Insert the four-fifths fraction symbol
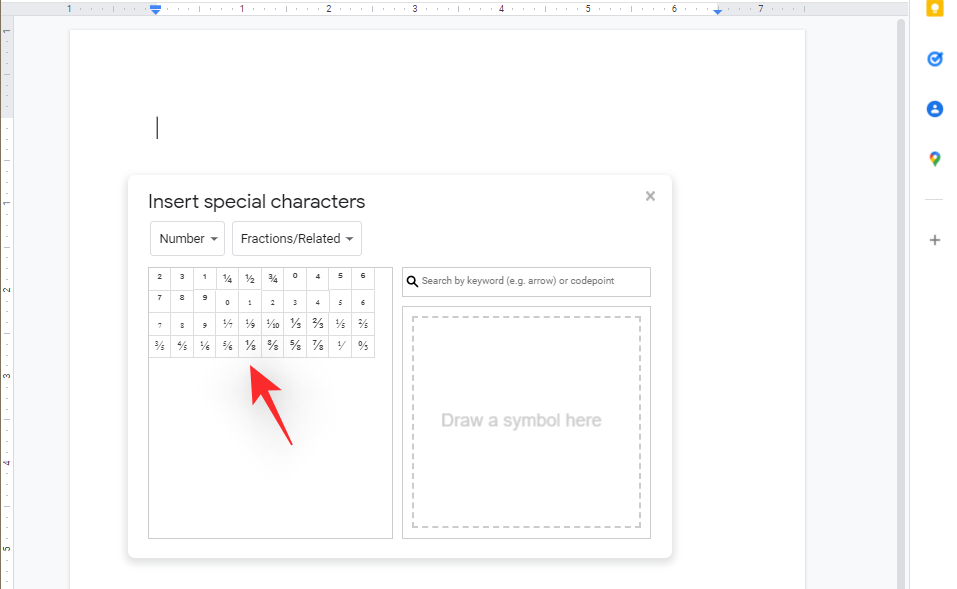Viewport: 957px width, 589px height. coord(182,346)
